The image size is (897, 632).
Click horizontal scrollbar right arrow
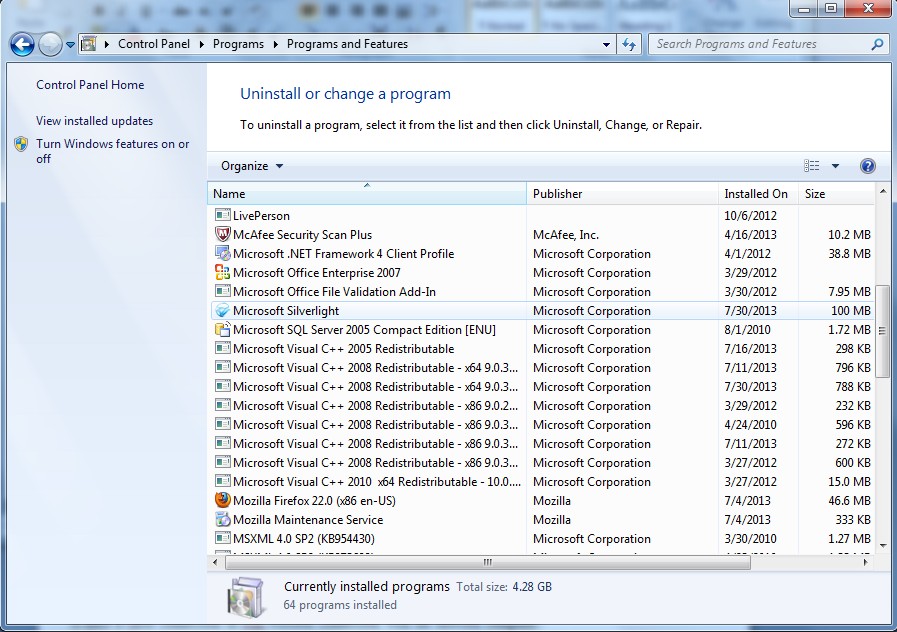pos(866,562)
